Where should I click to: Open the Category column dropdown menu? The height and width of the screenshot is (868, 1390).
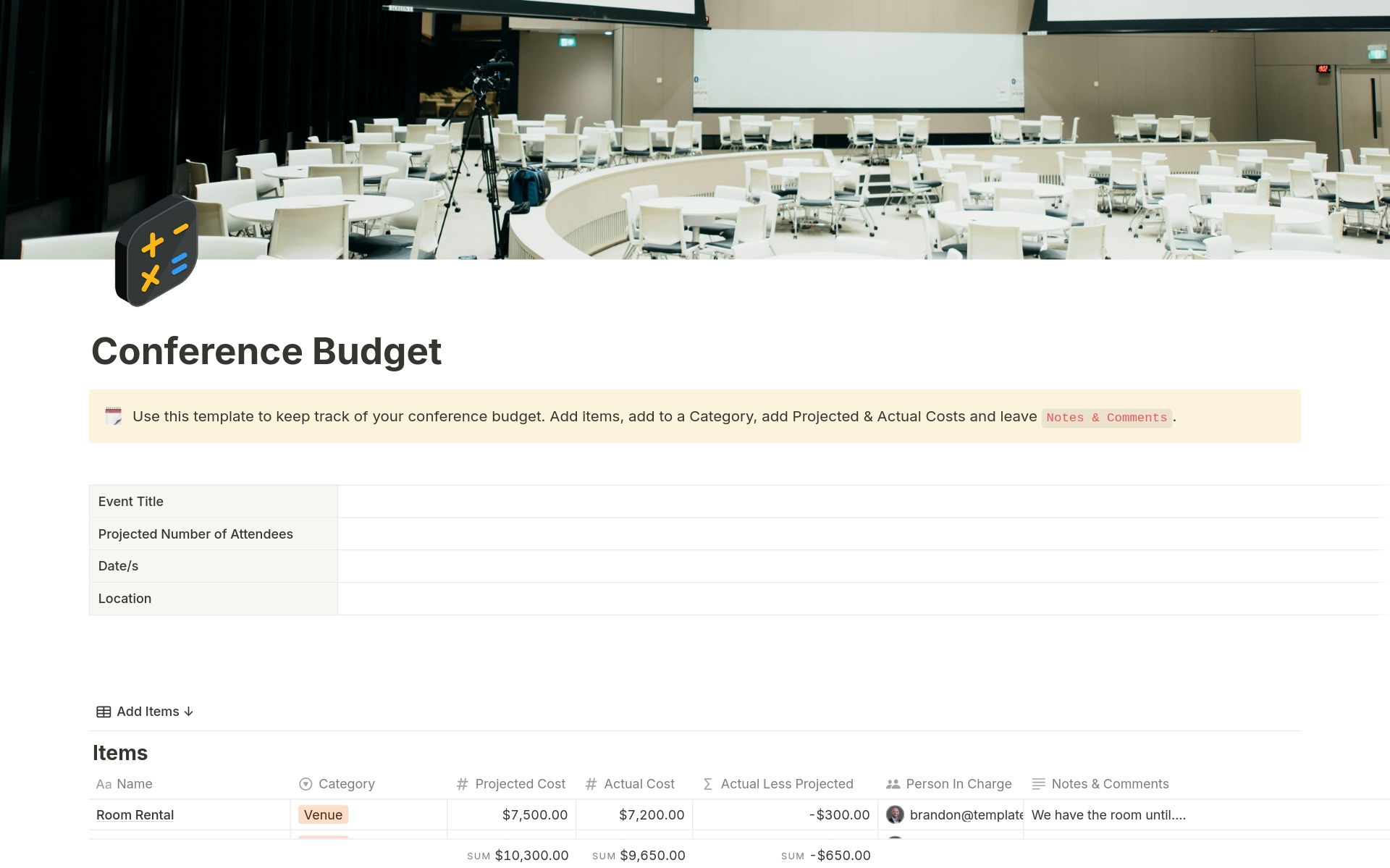click(x=346, y=784)
